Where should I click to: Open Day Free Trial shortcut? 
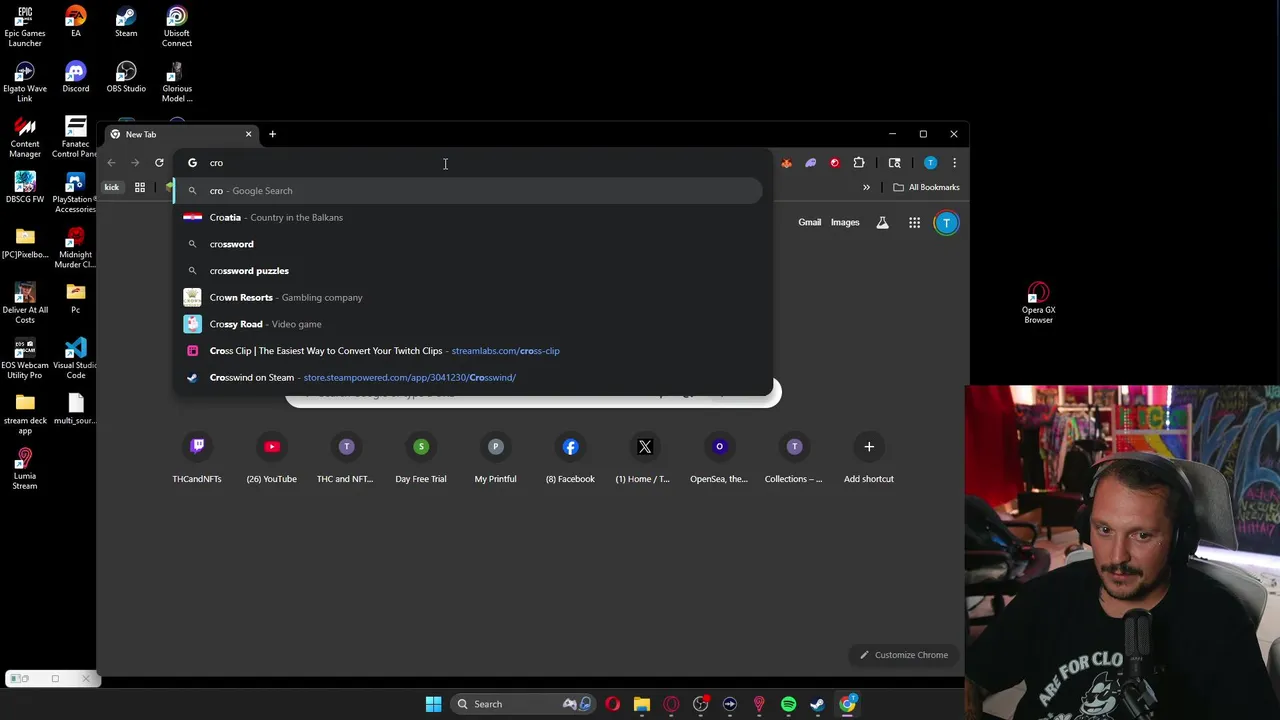[421, 459]
